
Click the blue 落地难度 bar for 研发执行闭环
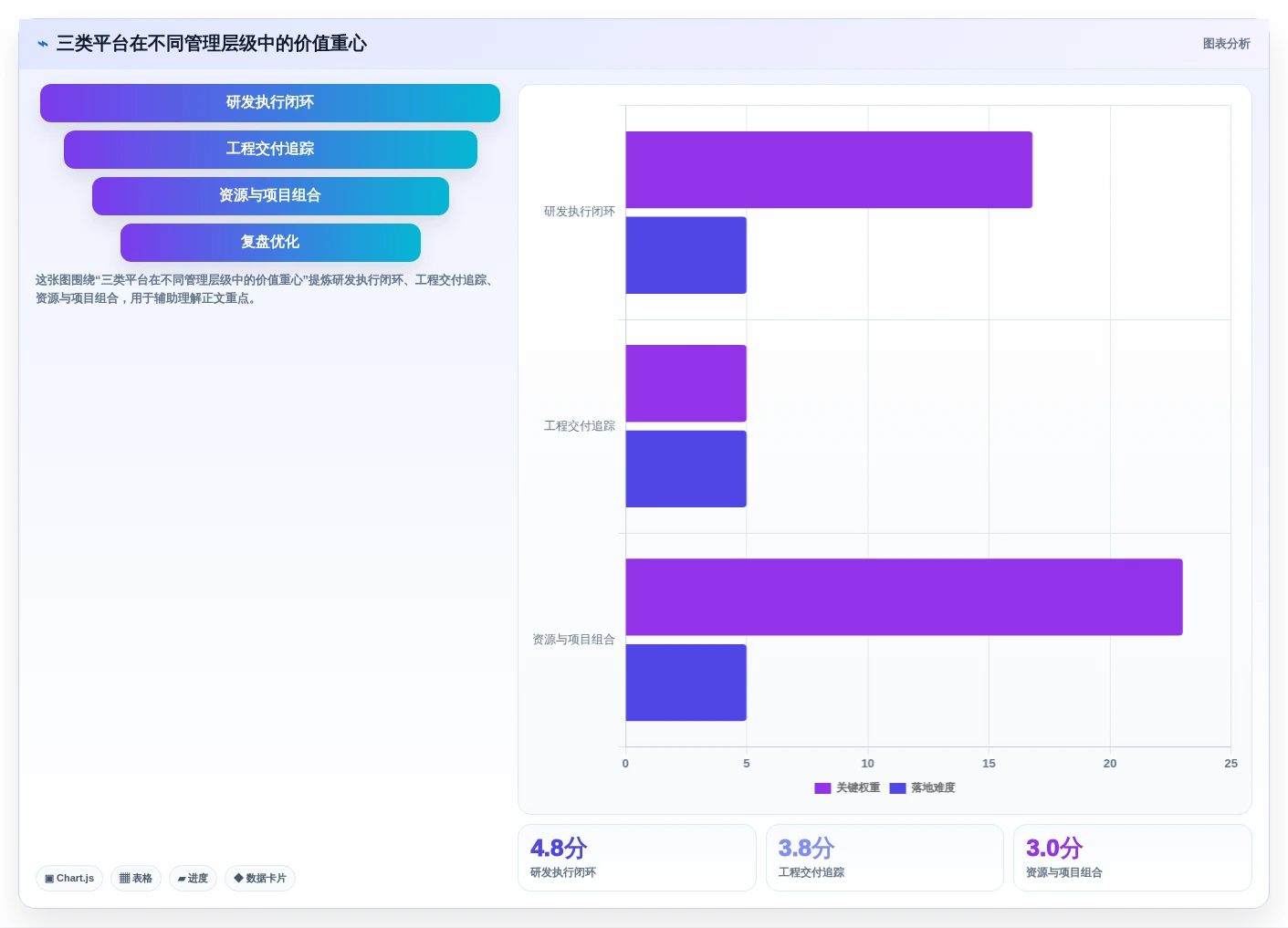(x=686, y=255)
